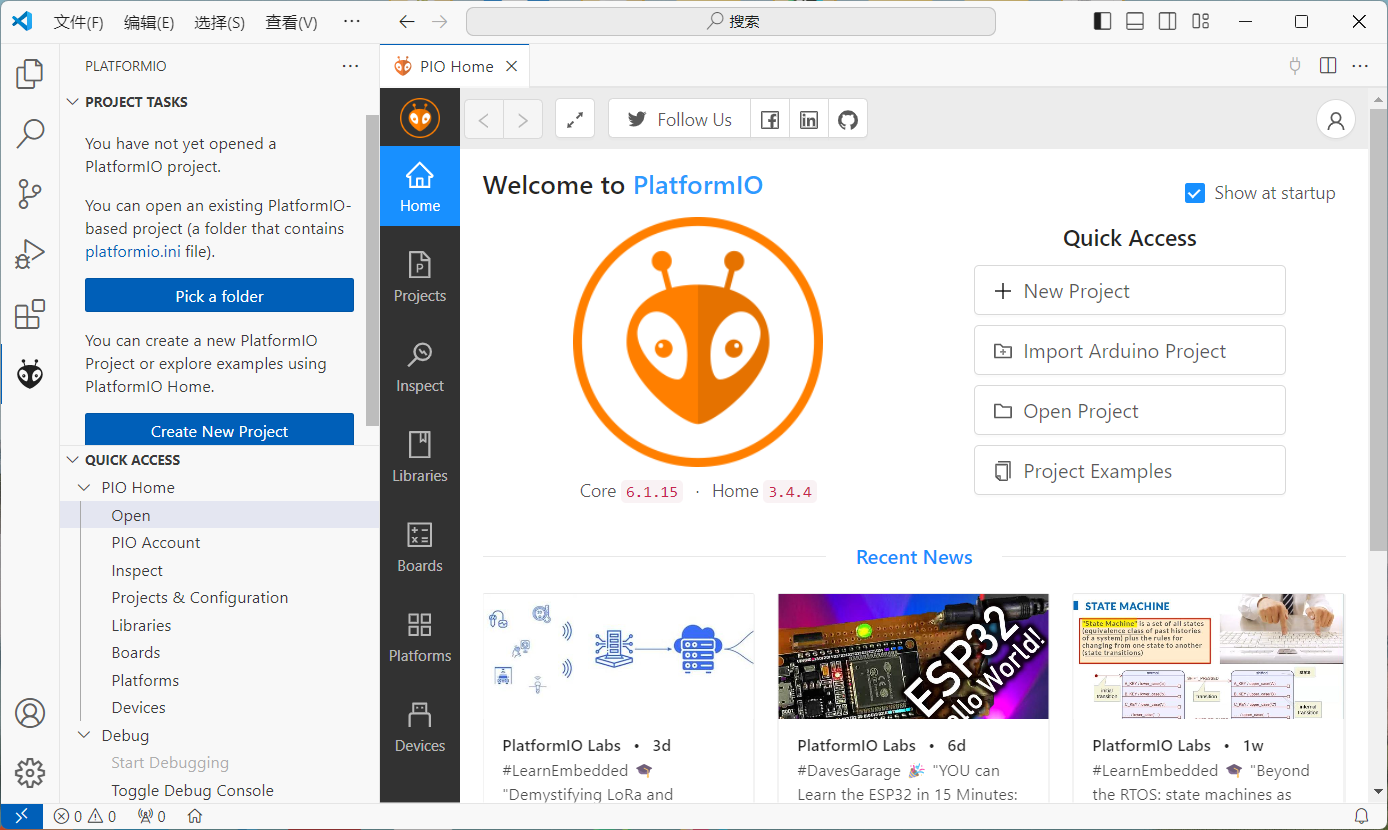Click errors and warnings count in status bar
1388x830 pixels.
(x=86, y=816)
